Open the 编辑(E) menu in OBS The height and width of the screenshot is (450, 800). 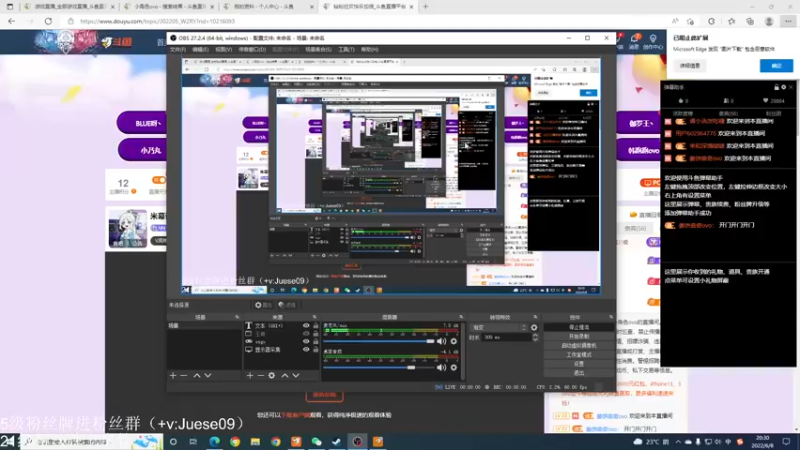(201, 49)
